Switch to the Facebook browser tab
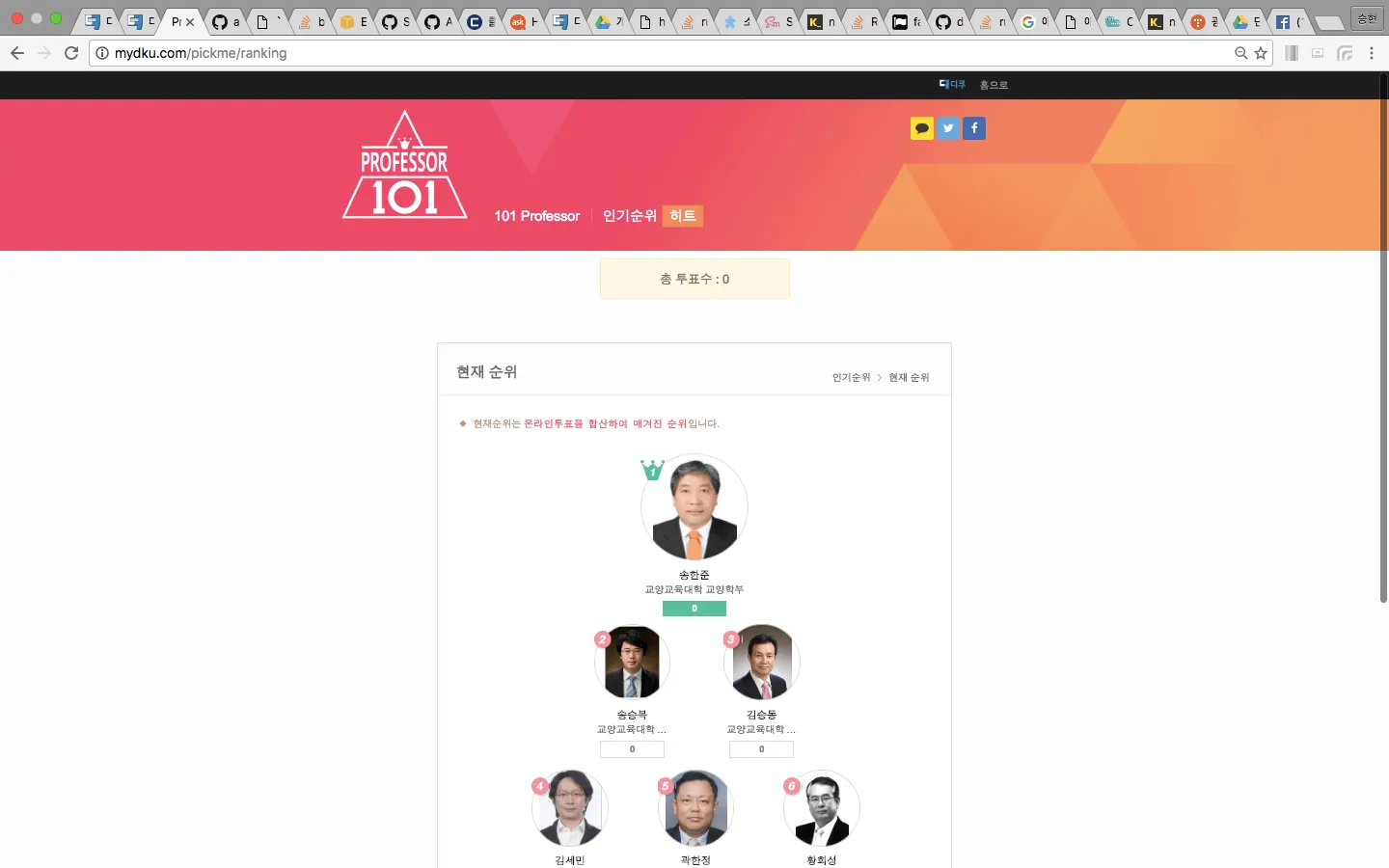1389x868 pixels. (1289, 21)
